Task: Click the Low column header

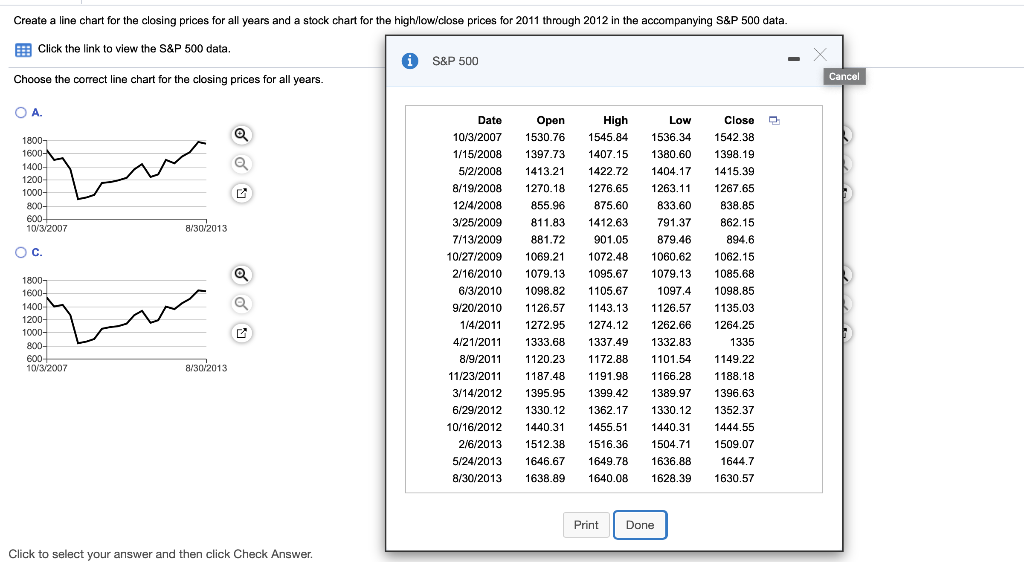Action: (680, 120)
